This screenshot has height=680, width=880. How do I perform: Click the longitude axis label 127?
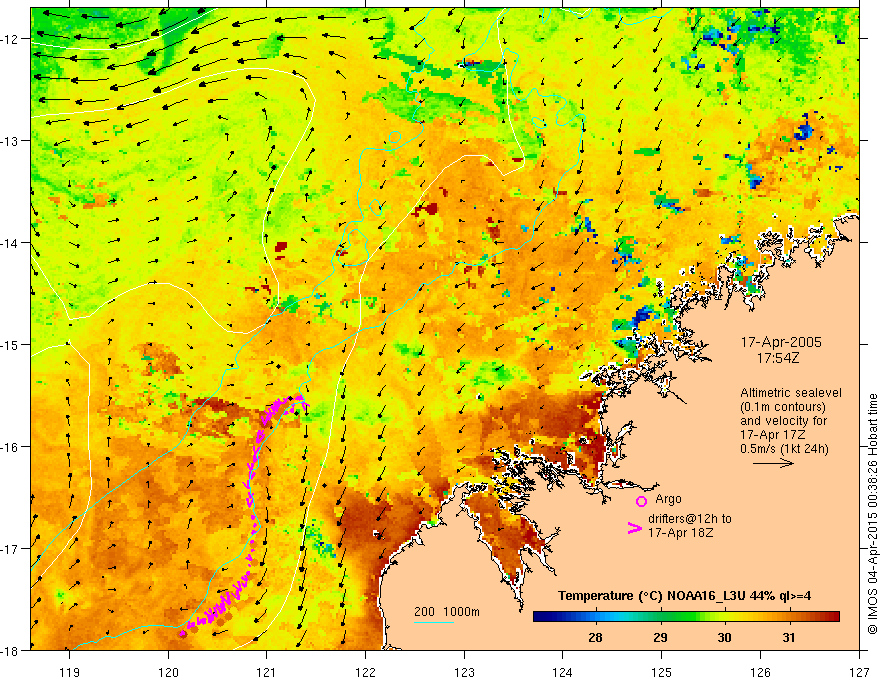pyautogui.click(x=859, y=672)
